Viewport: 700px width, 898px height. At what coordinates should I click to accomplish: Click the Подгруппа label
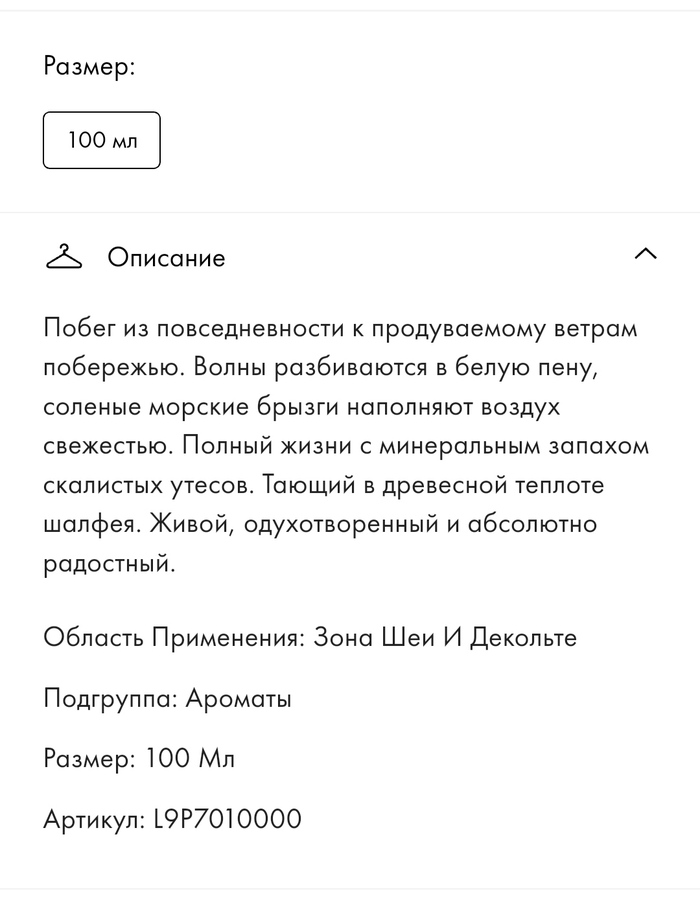111,698
